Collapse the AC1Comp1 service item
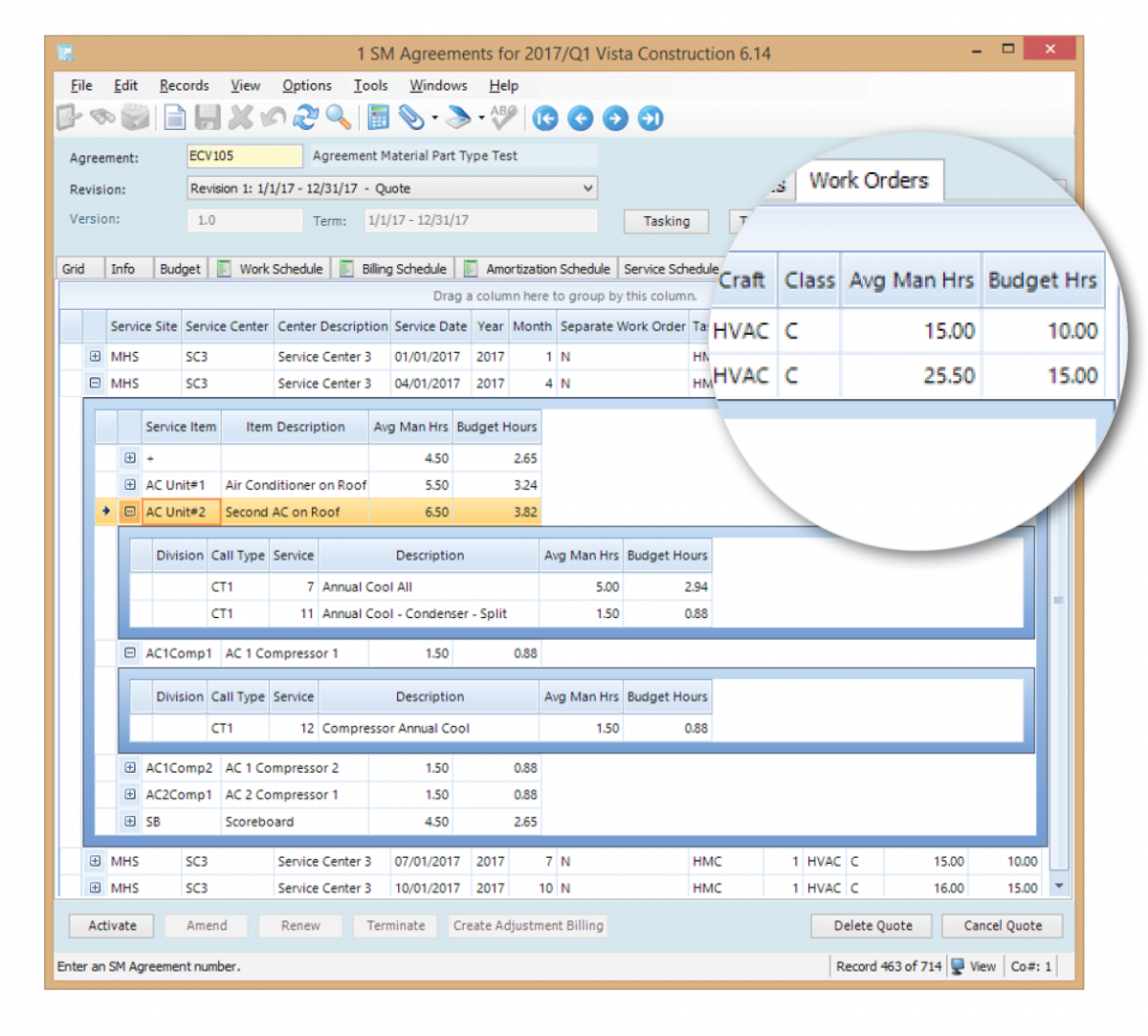This screenshot has width=1148, height=1036. [130, 653]
